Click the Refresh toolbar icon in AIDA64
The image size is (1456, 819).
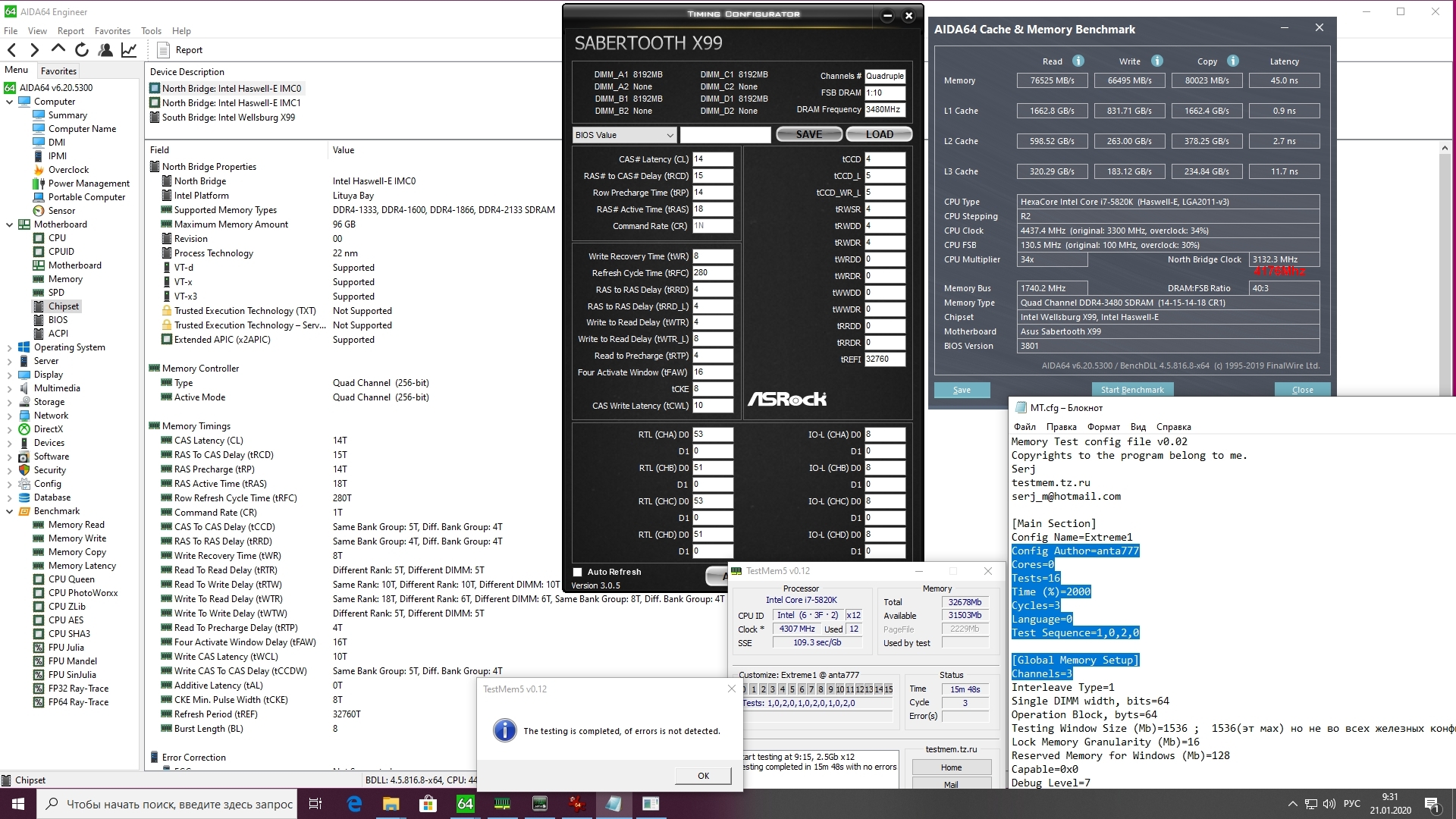point(82,50)
